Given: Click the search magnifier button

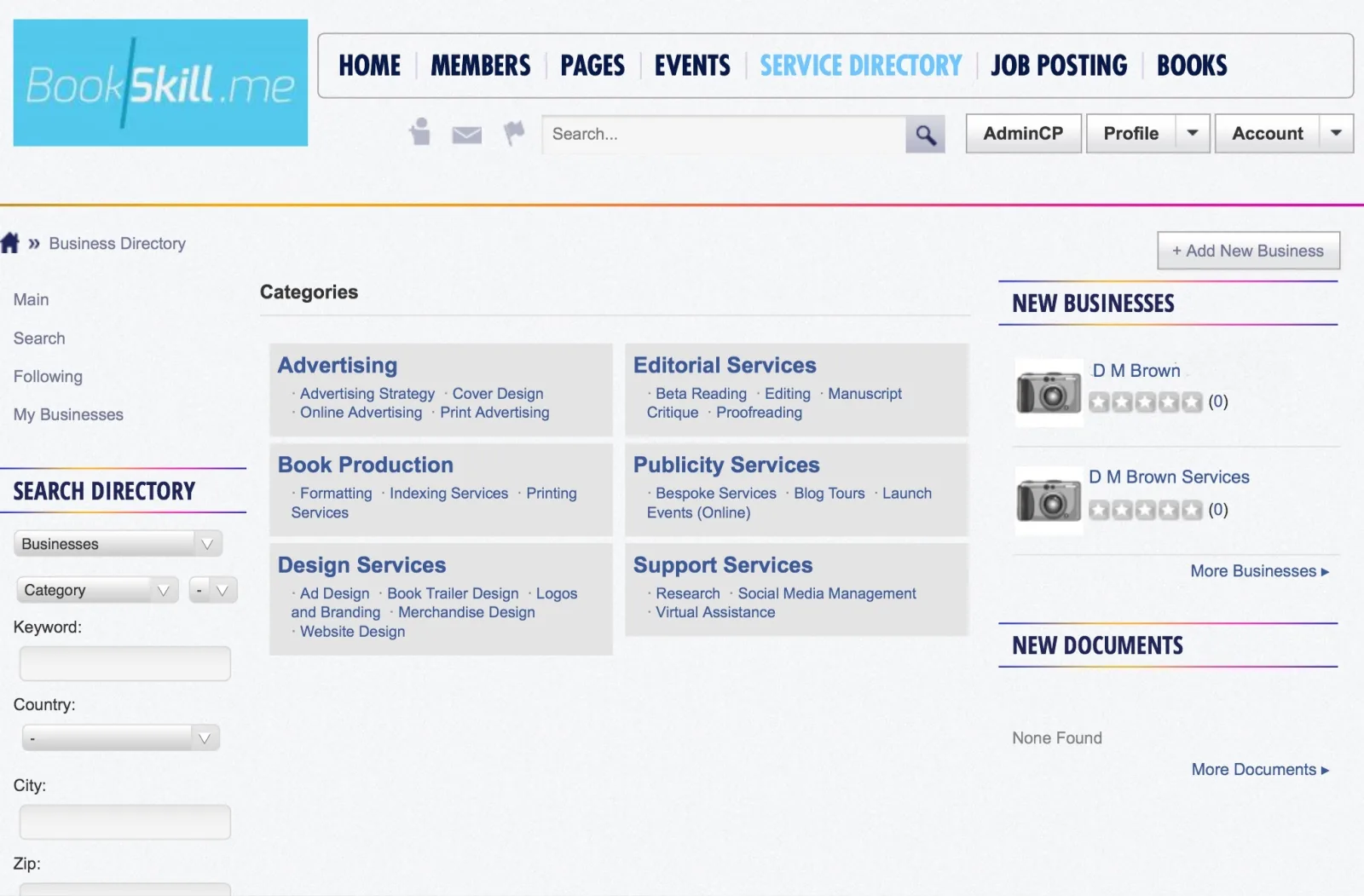Looking at the screenshot, I should tap(925, 135).
